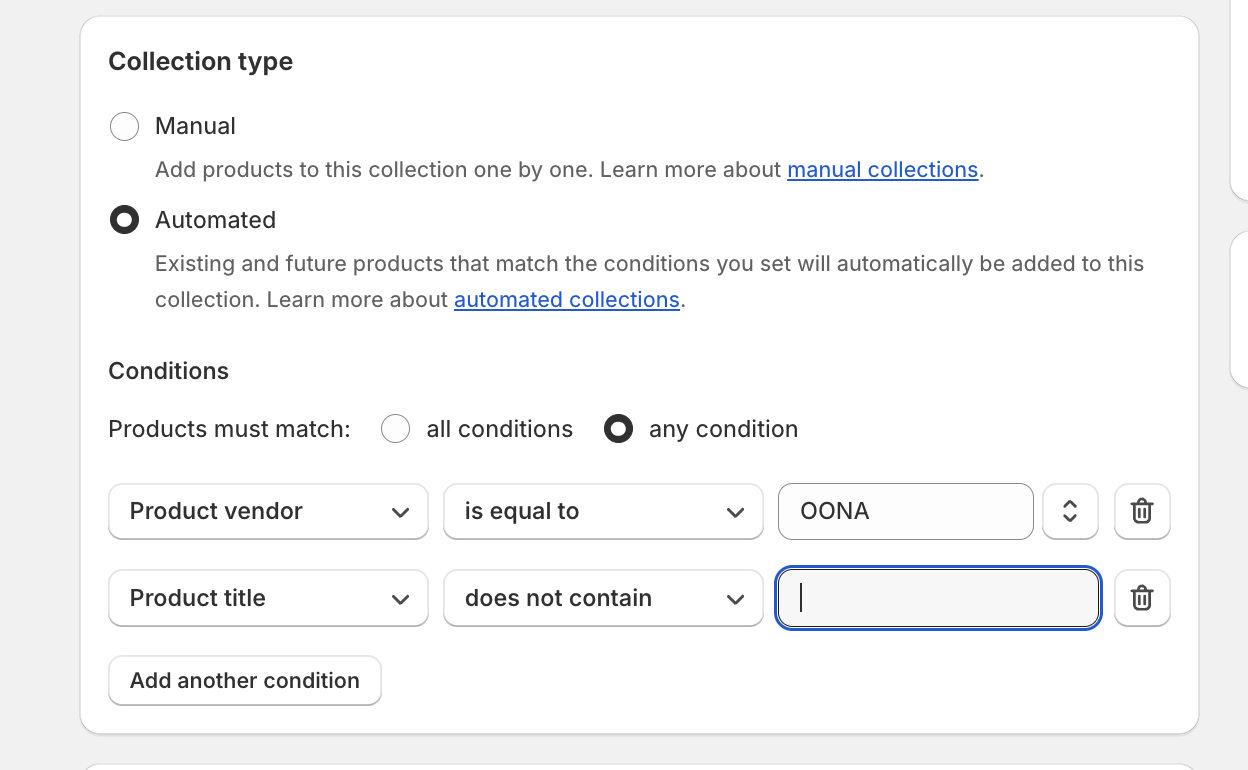Click the "Collection type" heading
This screenshot has height=770, width=1248.
coord(201,61)
